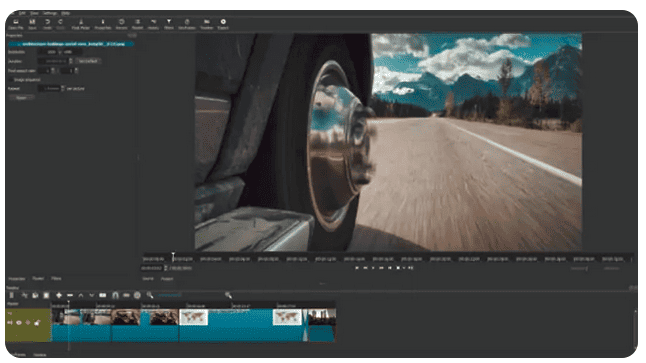Click the timeline Cut (scissors) icon

(x=24, y=295)
